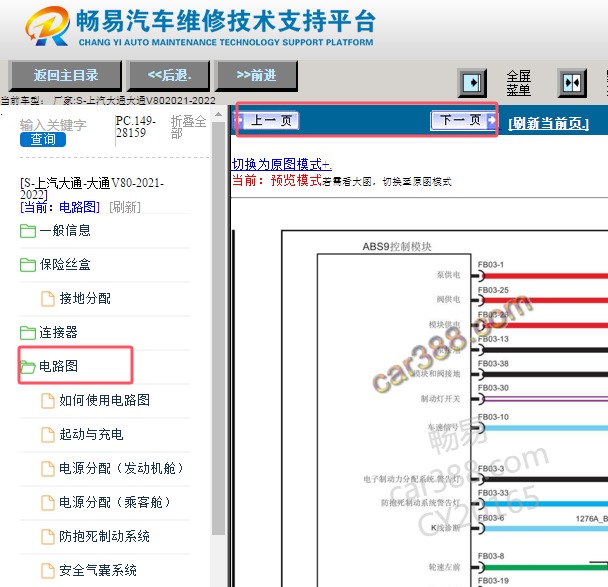Viewport: 608px width, 587px height.
Task: Collapse all with 折叠全部
Action: pos(188,127)
